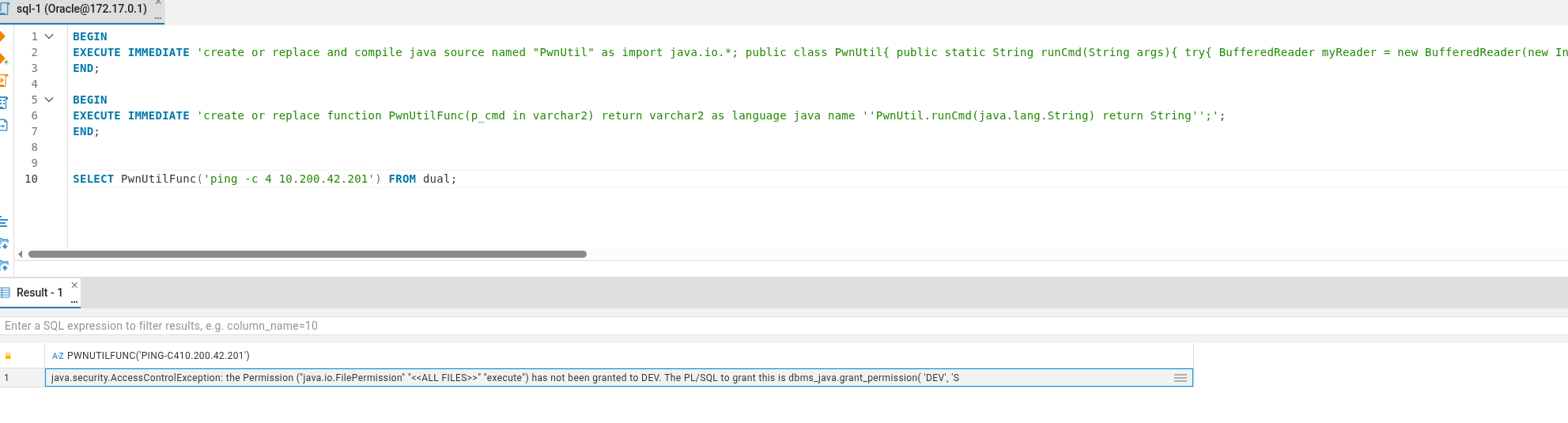Click the BEGIN keyword on line 1

pos(90,36)
